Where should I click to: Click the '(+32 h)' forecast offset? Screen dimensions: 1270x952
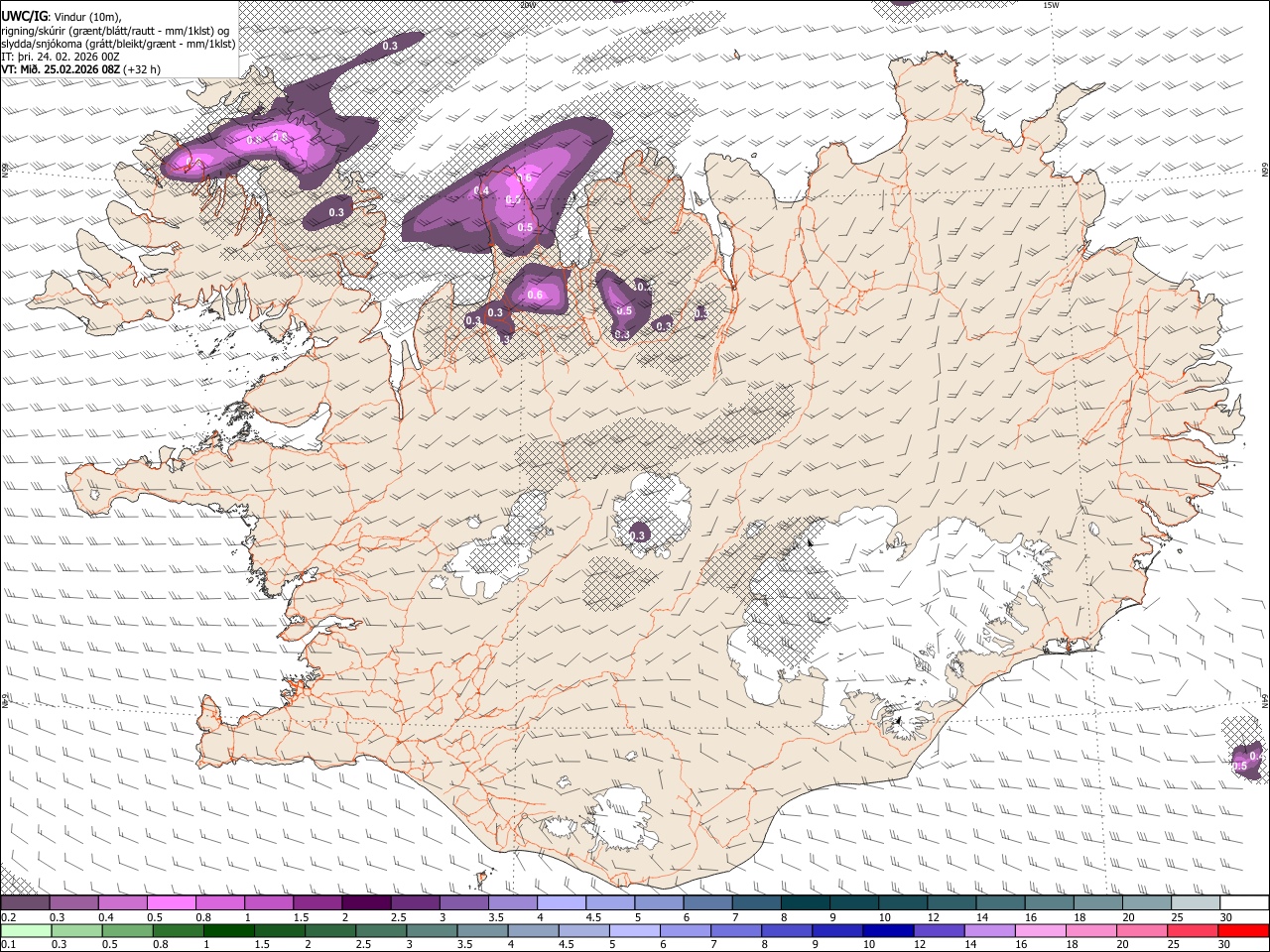(142, 69)
